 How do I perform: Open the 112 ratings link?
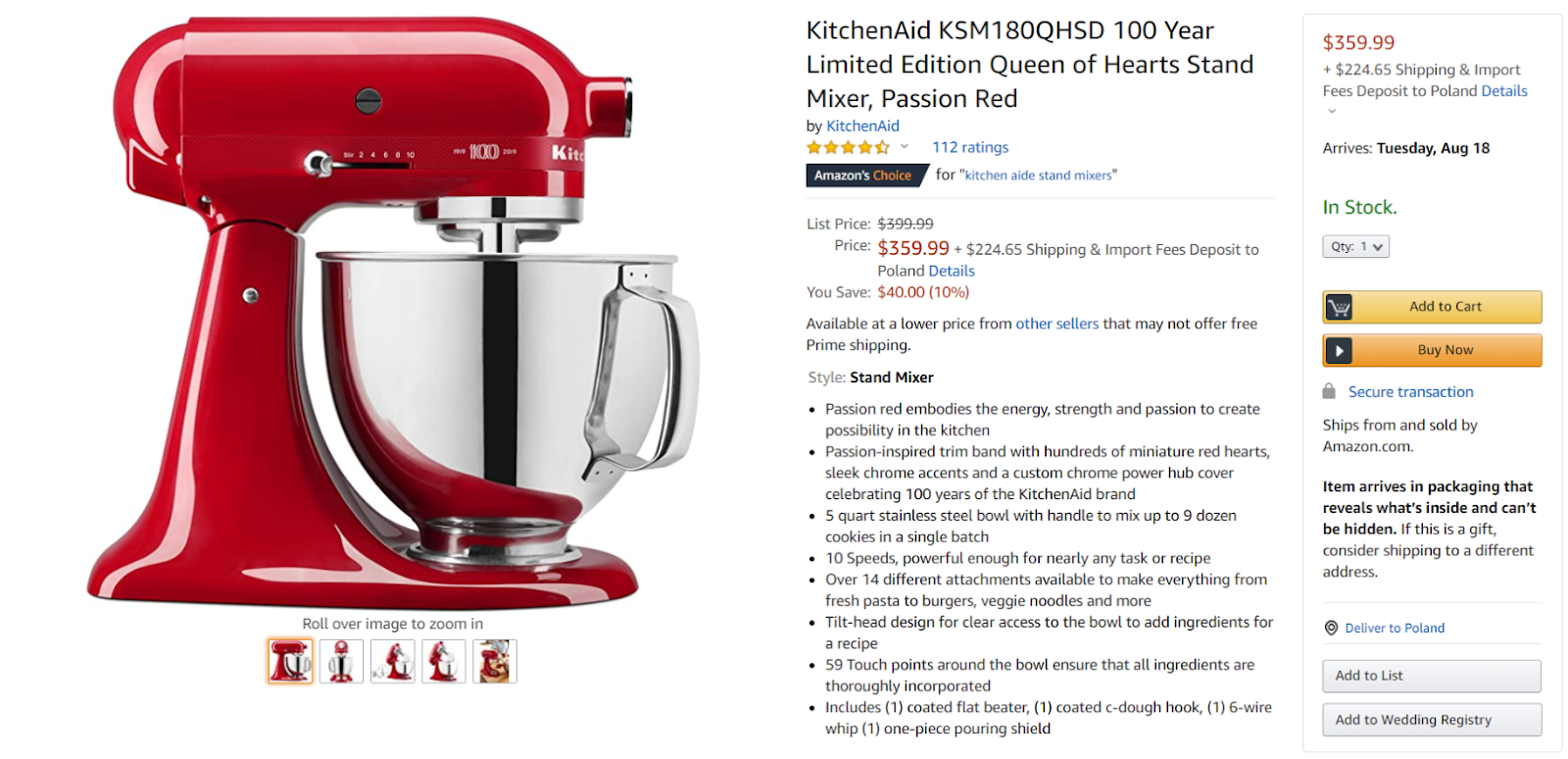pyautogui.click(x=970, y=147)
